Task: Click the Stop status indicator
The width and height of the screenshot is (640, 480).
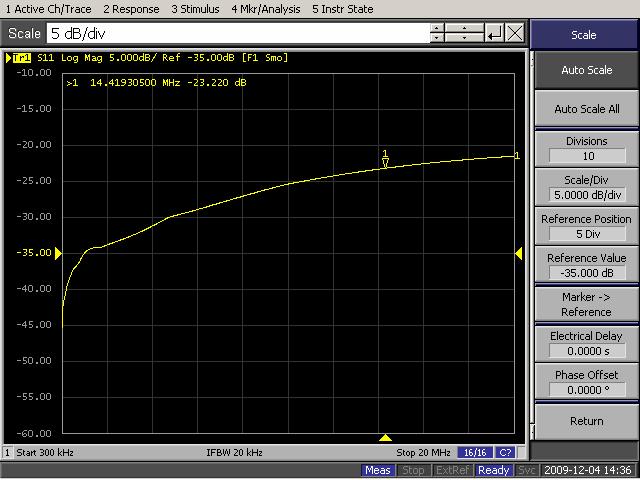Action: coord(413,471)
